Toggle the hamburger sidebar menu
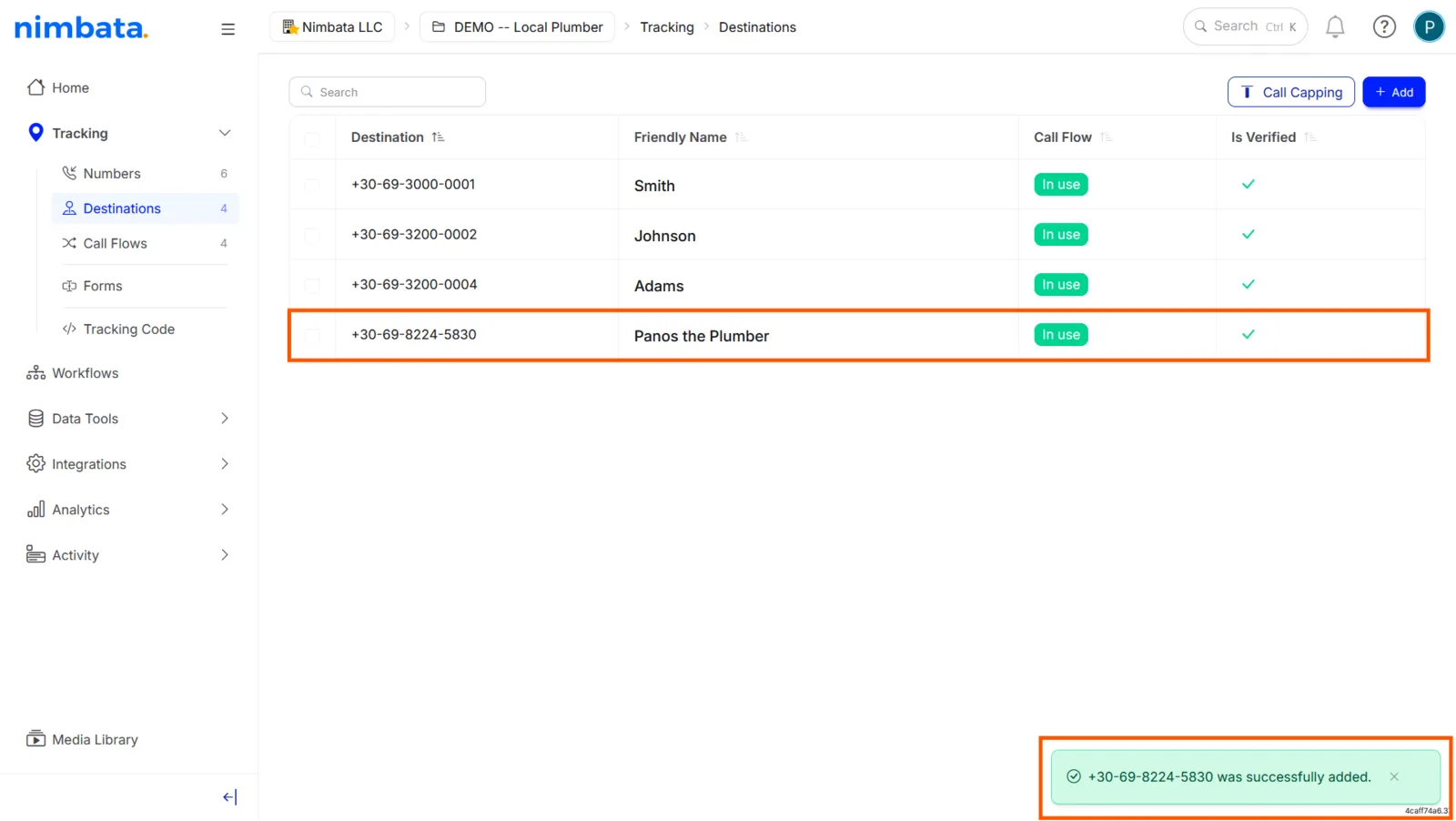 [x=227, y=29]
